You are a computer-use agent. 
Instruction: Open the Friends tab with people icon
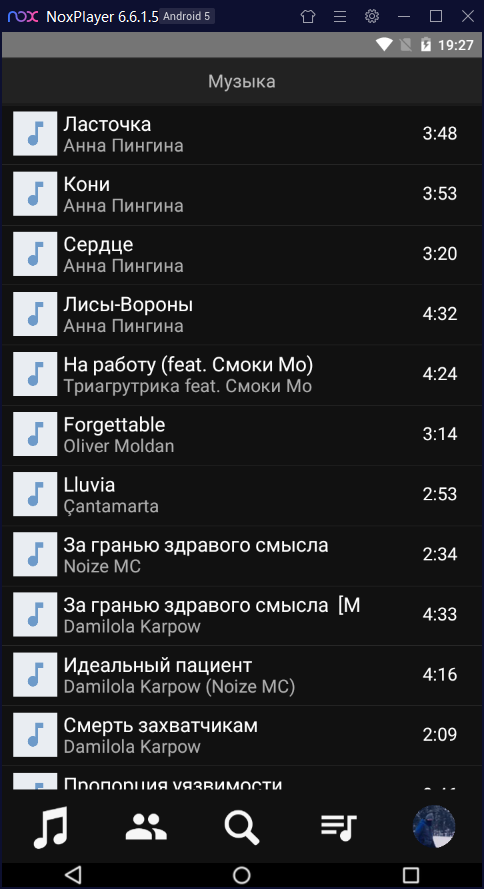[x=146, y=827]
